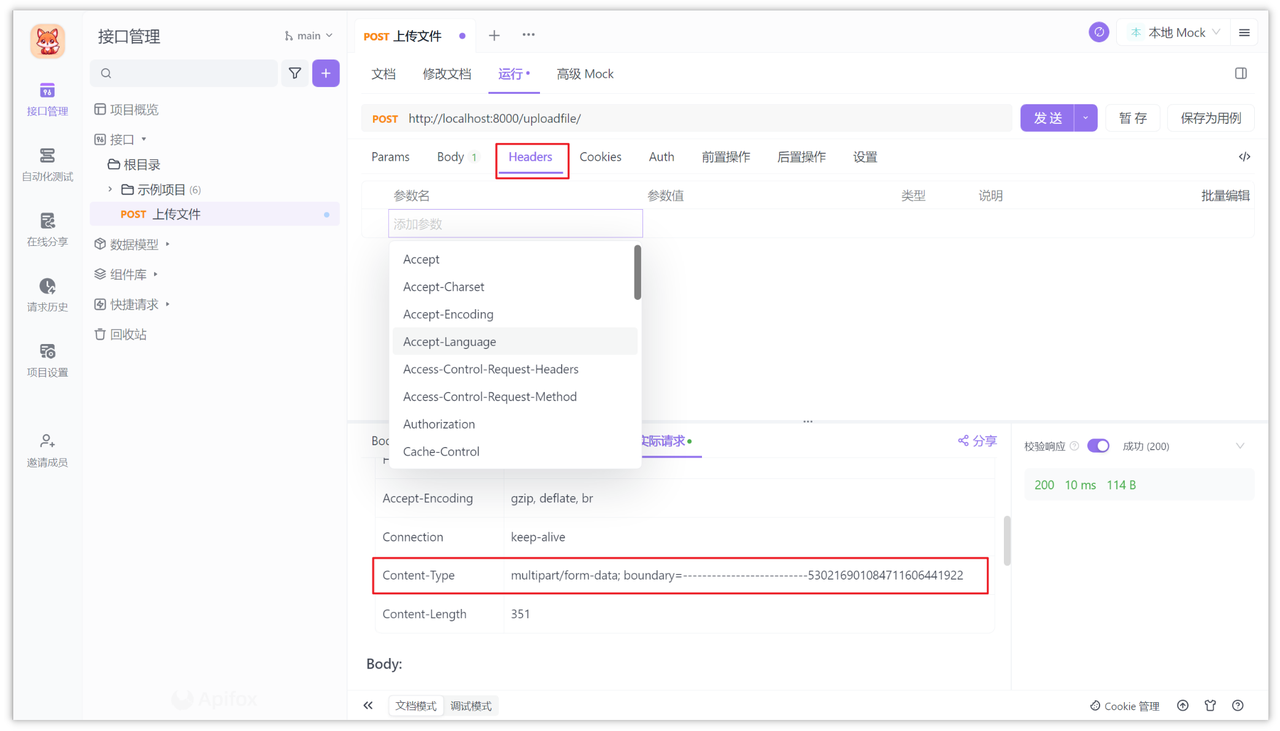Image resolution: width=1280 pixels, height=731 pixels.
Task: Open 项目概览 in tree
Action: click(x=126, y=109)
